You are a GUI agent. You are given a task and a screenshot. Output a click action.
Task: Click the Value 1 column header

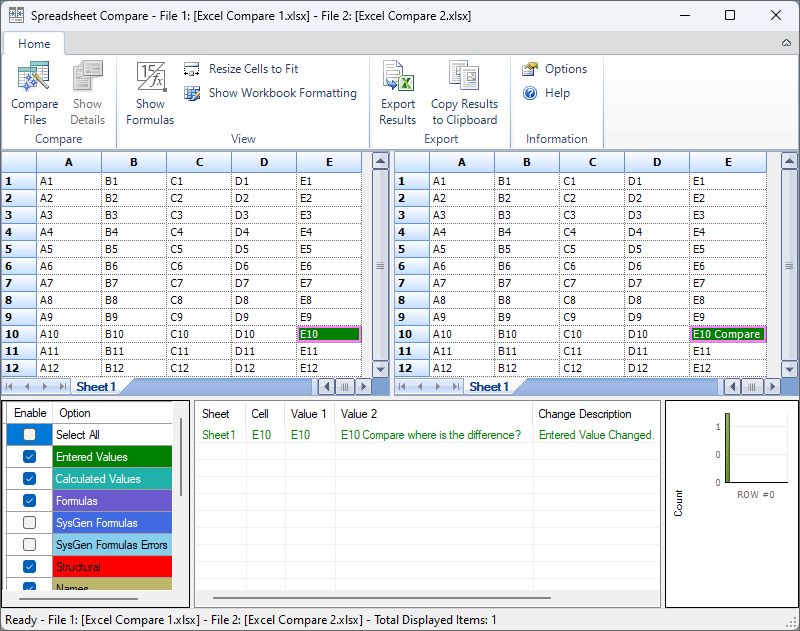click(310, 414)
